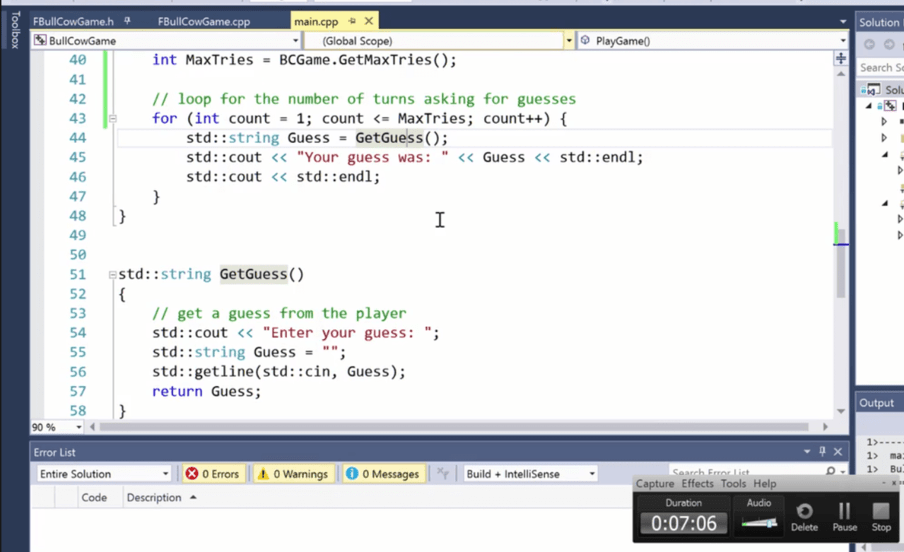Toggle the 0 Messages filter
Image resolution: width=904 pixels, height=552 pixels.
pos(383,474)
